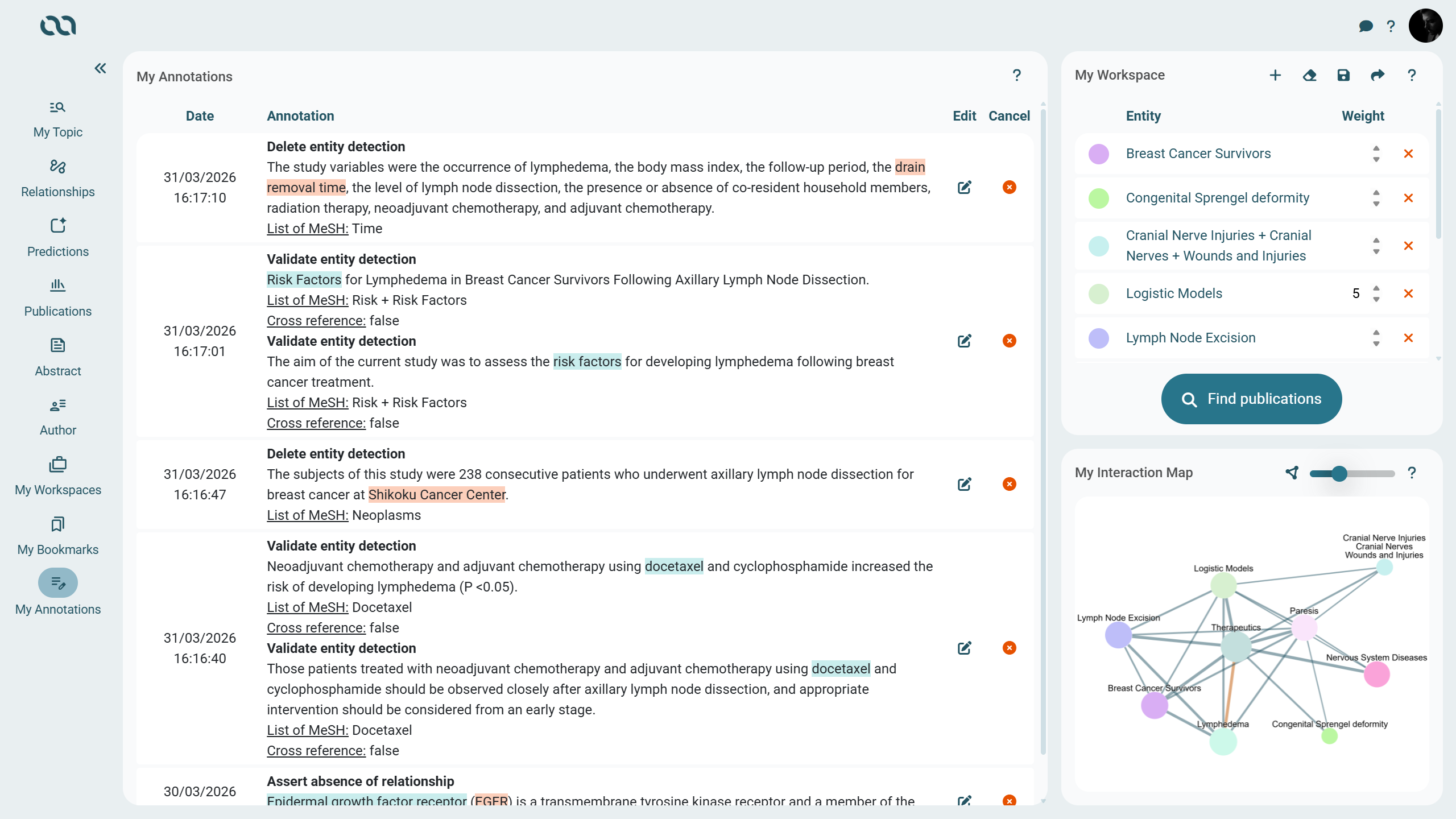
Task: Remove Congenital Sprengel deformity from workspace
Action: (x=1408, y=198)
